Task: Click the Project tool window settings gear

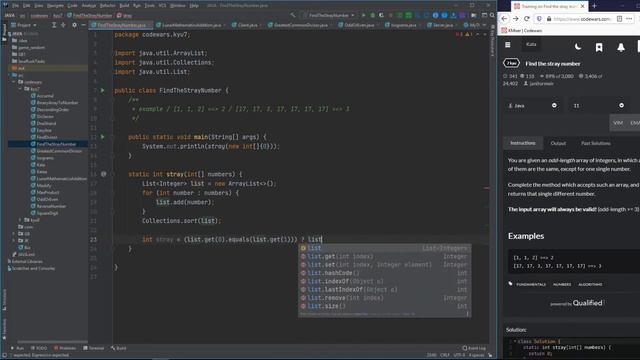Action: 74,25
